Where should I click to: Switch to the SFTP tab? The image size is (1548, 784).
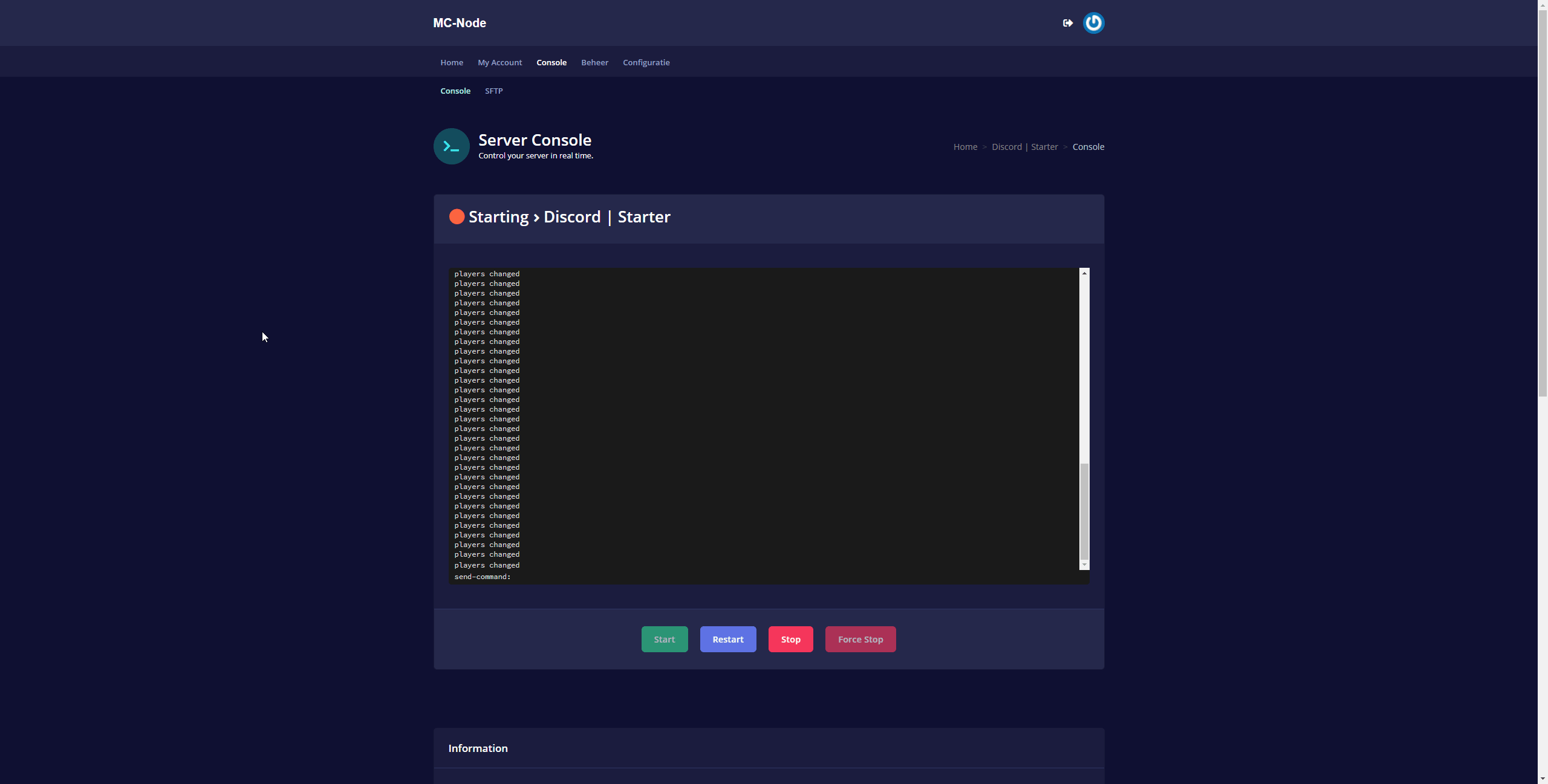pyautogui.click(x=493, y=91)
